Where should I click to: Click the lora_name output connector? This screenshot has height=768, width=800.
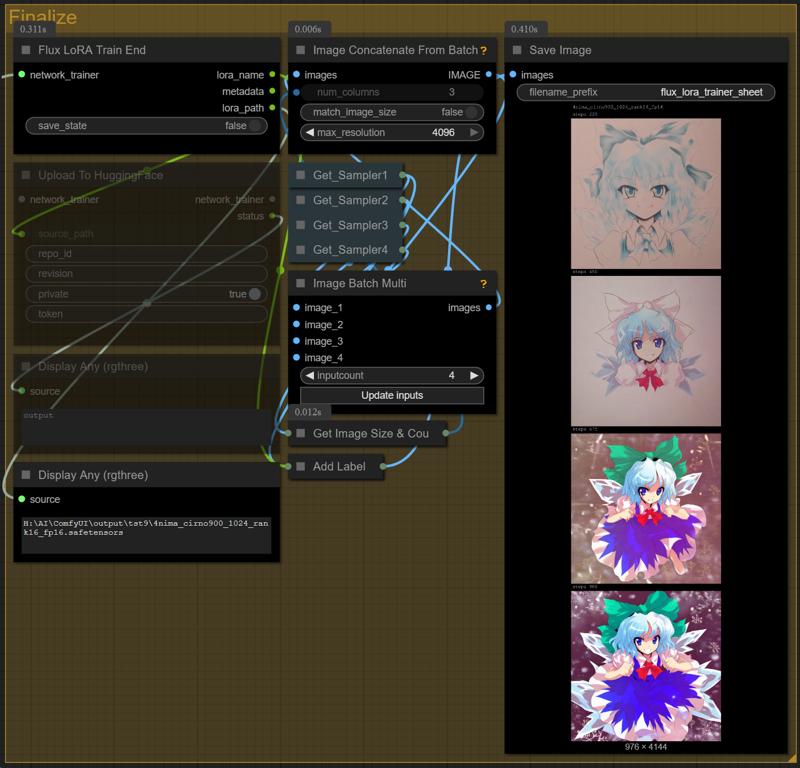pyautogui.click(x=272, y=75)
